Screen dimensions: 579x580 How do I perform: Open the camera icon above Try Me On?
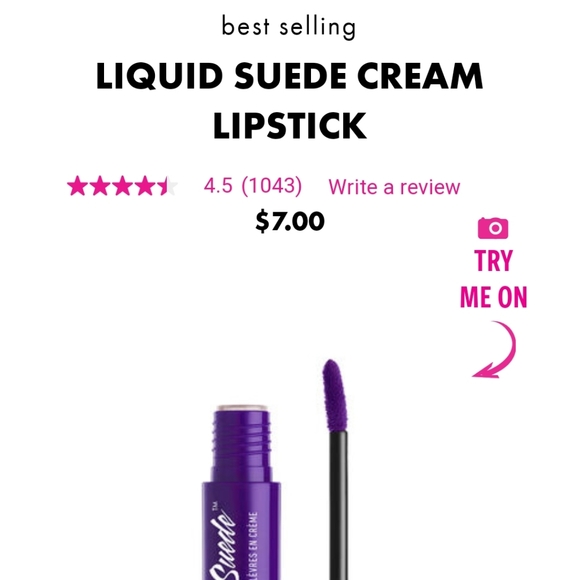[493, 228]
